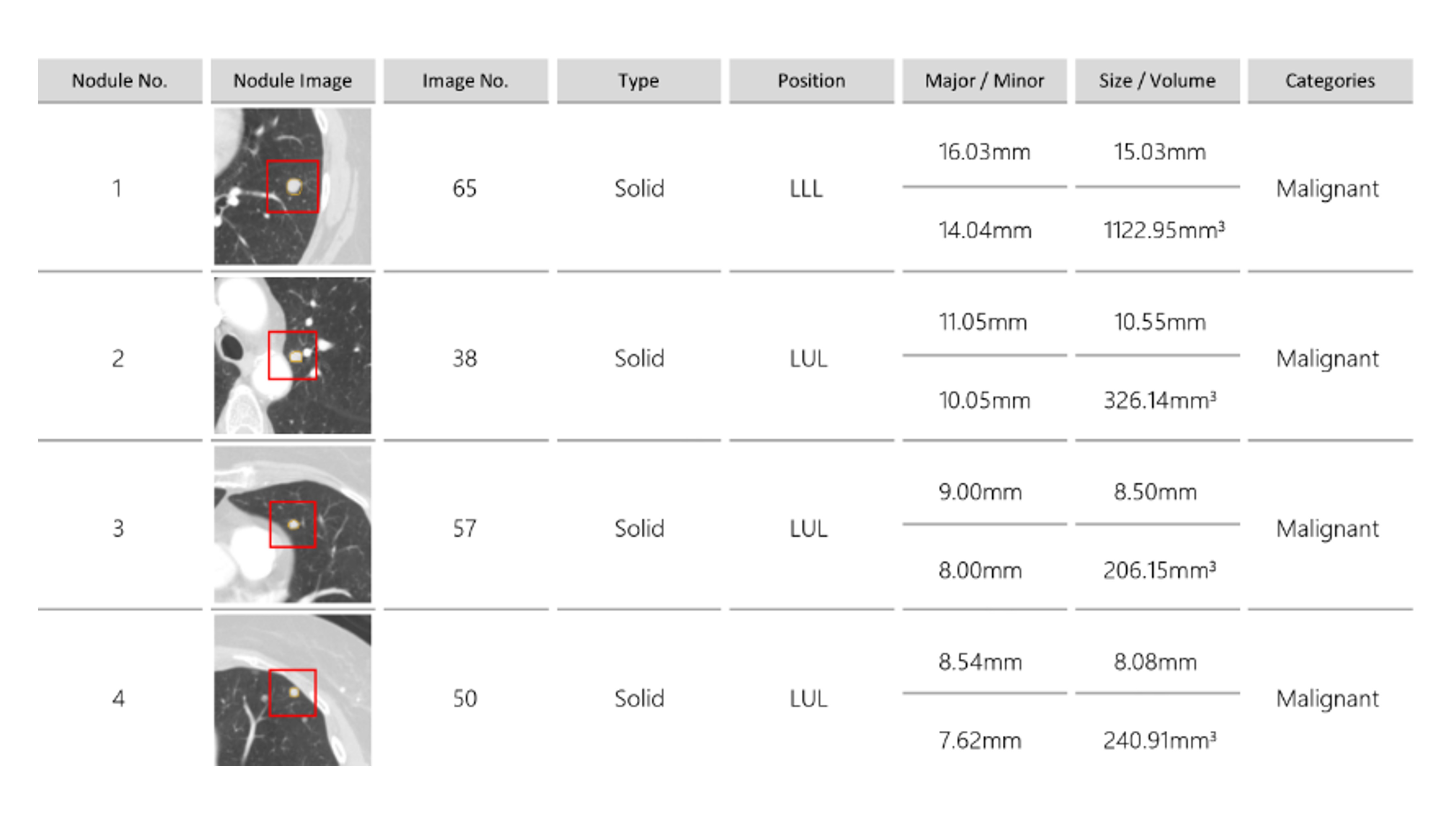Click the 16.03mm major axis value
The image size is (1456, 819).
(984, 152)
